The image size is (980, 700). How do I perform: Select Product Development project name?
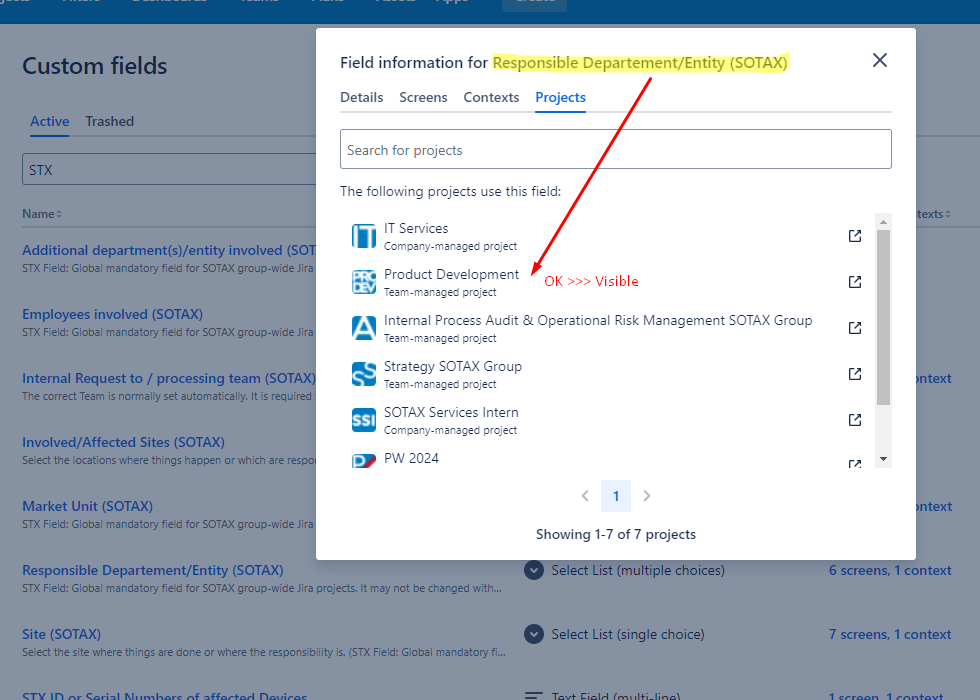(x=451, y=274)
